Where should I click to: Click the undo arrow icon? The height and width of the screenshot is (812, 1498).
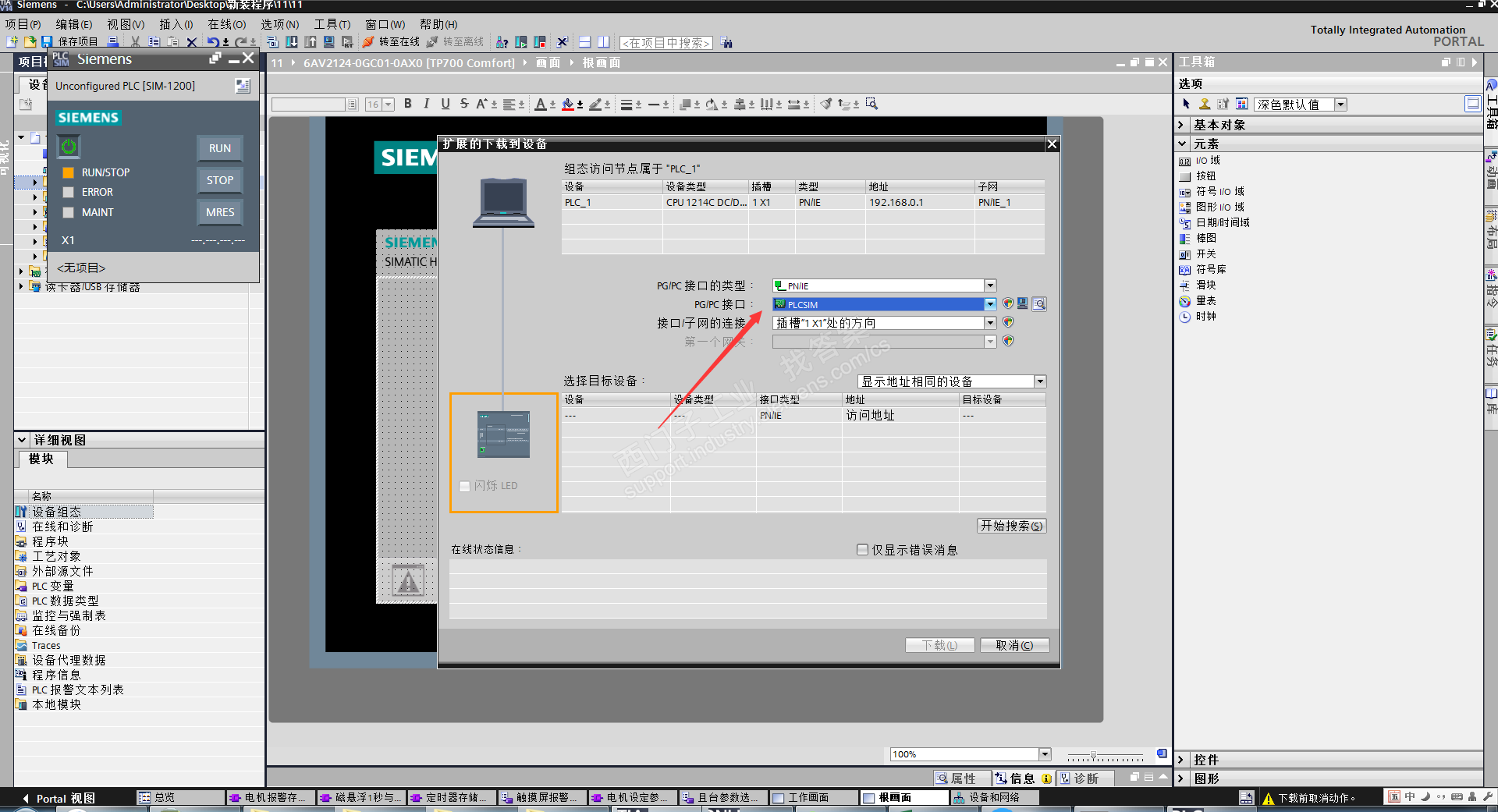tap(212, 41)
